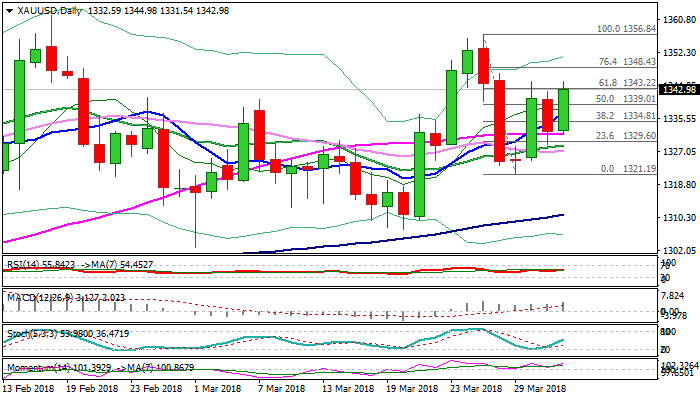Click the 1310.30 price axis label
Image resolution: width=700 pixels, height=400 pixels.
click(x=680, y=217)
